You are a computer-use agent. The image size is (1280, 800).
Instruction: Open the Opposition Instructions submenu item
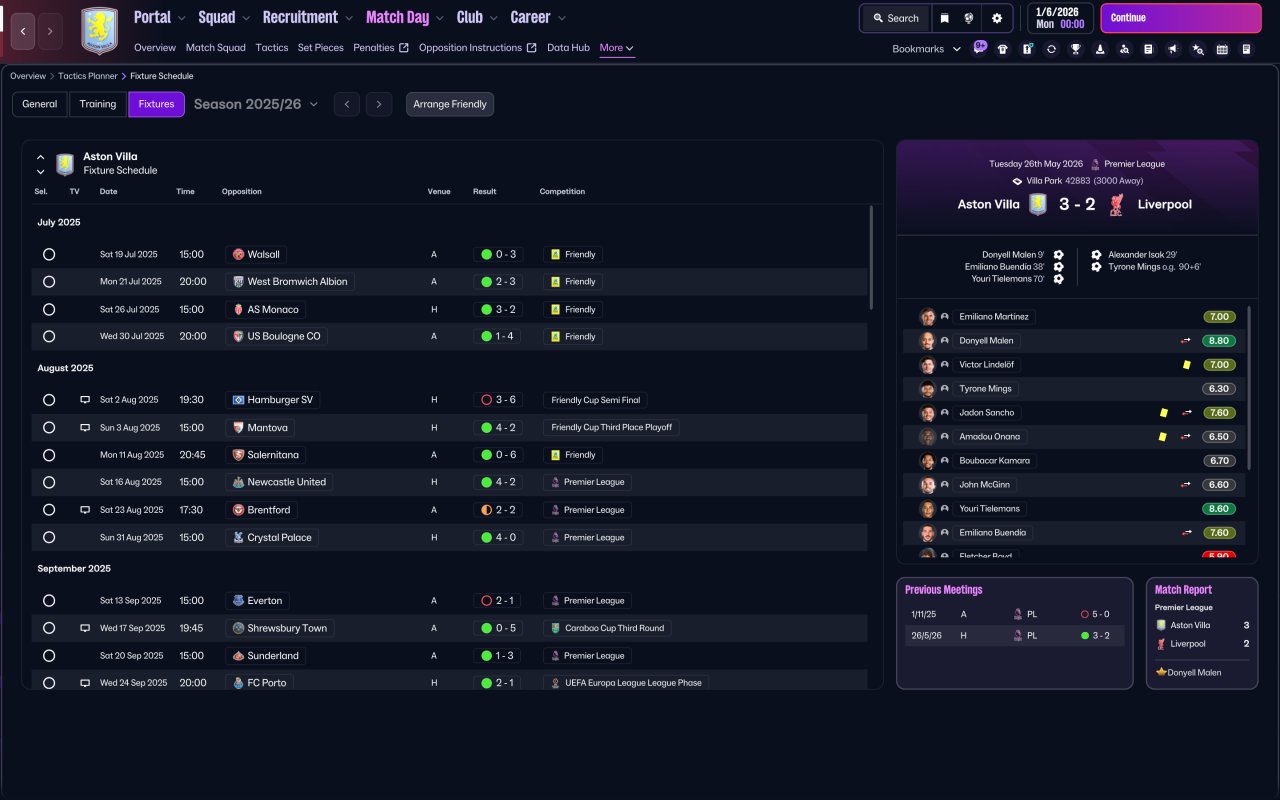pos(478,48)
